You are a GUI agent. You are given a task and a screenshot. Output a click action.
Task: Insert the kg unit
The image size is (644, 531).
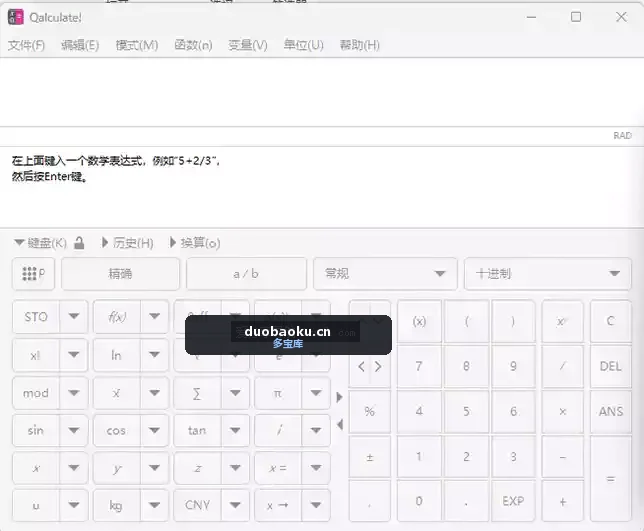coord(117,505)
